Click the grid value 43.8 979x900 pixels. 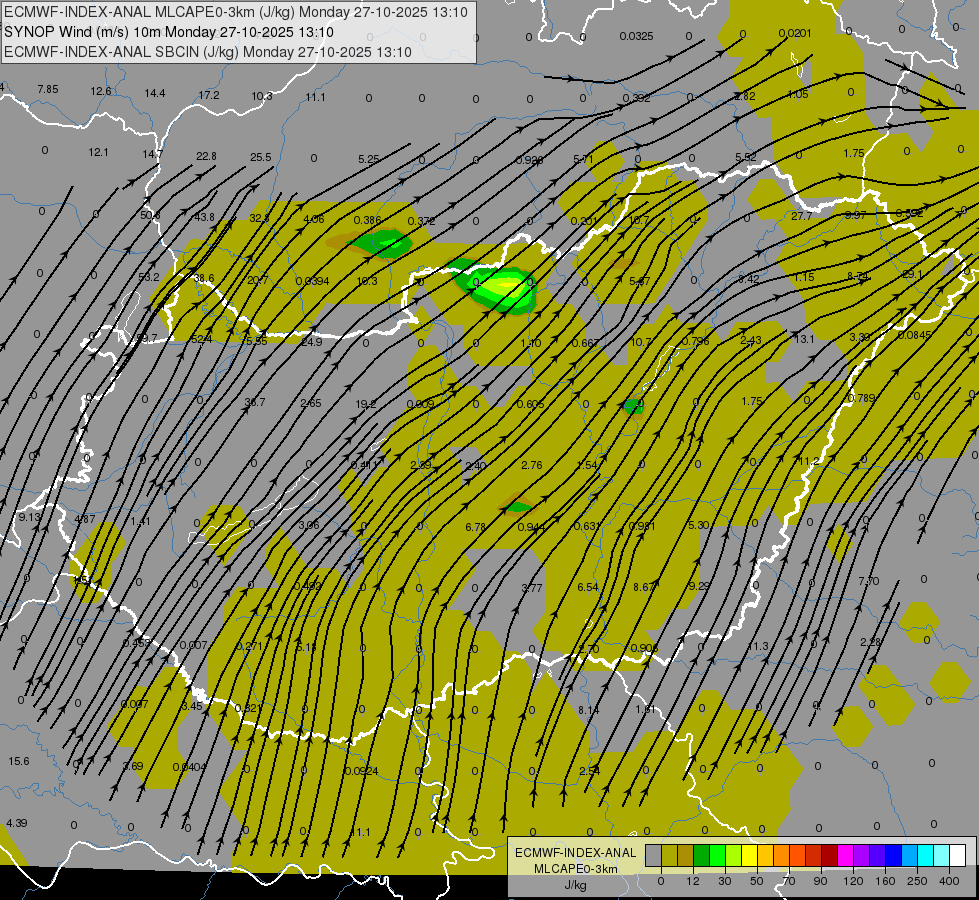point(204,217)
